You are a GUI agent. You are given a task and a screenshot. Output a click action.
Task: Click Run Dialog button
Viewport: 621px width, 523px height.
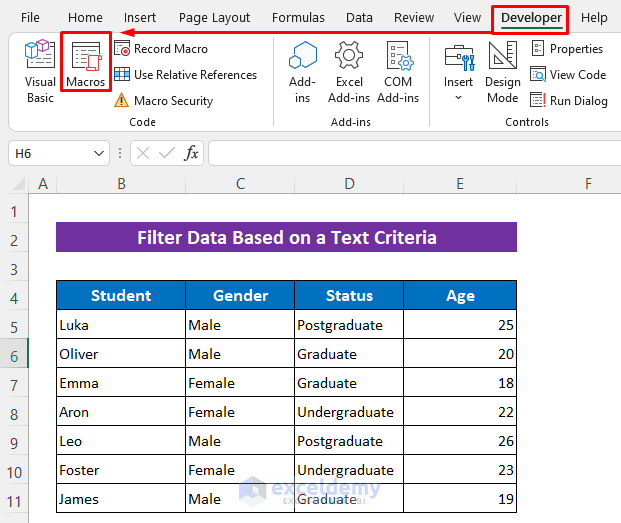[x=568, y=100]
